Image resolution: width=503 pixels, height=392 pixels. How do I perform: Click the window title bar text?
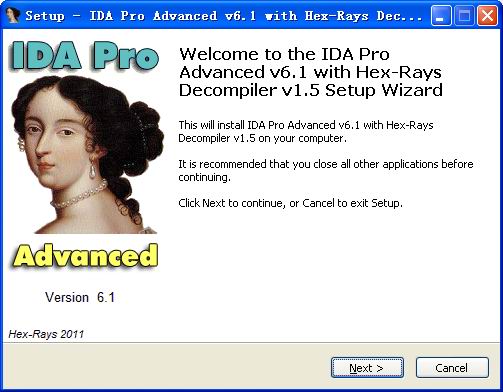point(224,16)
